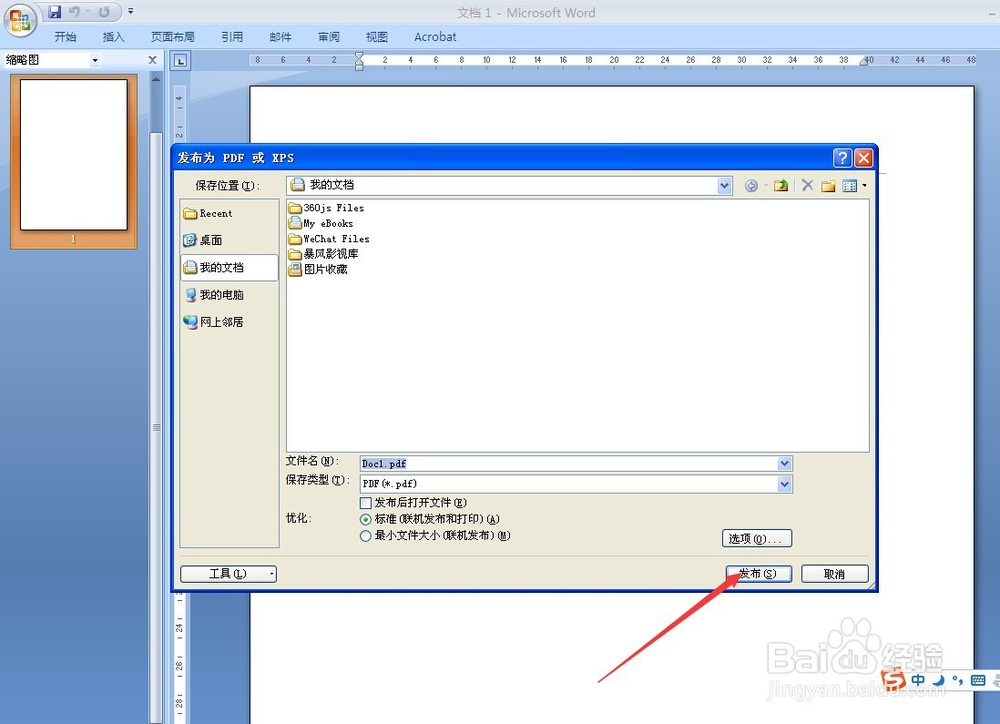
Task: Open the 插入 ribbon tab
Action: click(114, 37)
